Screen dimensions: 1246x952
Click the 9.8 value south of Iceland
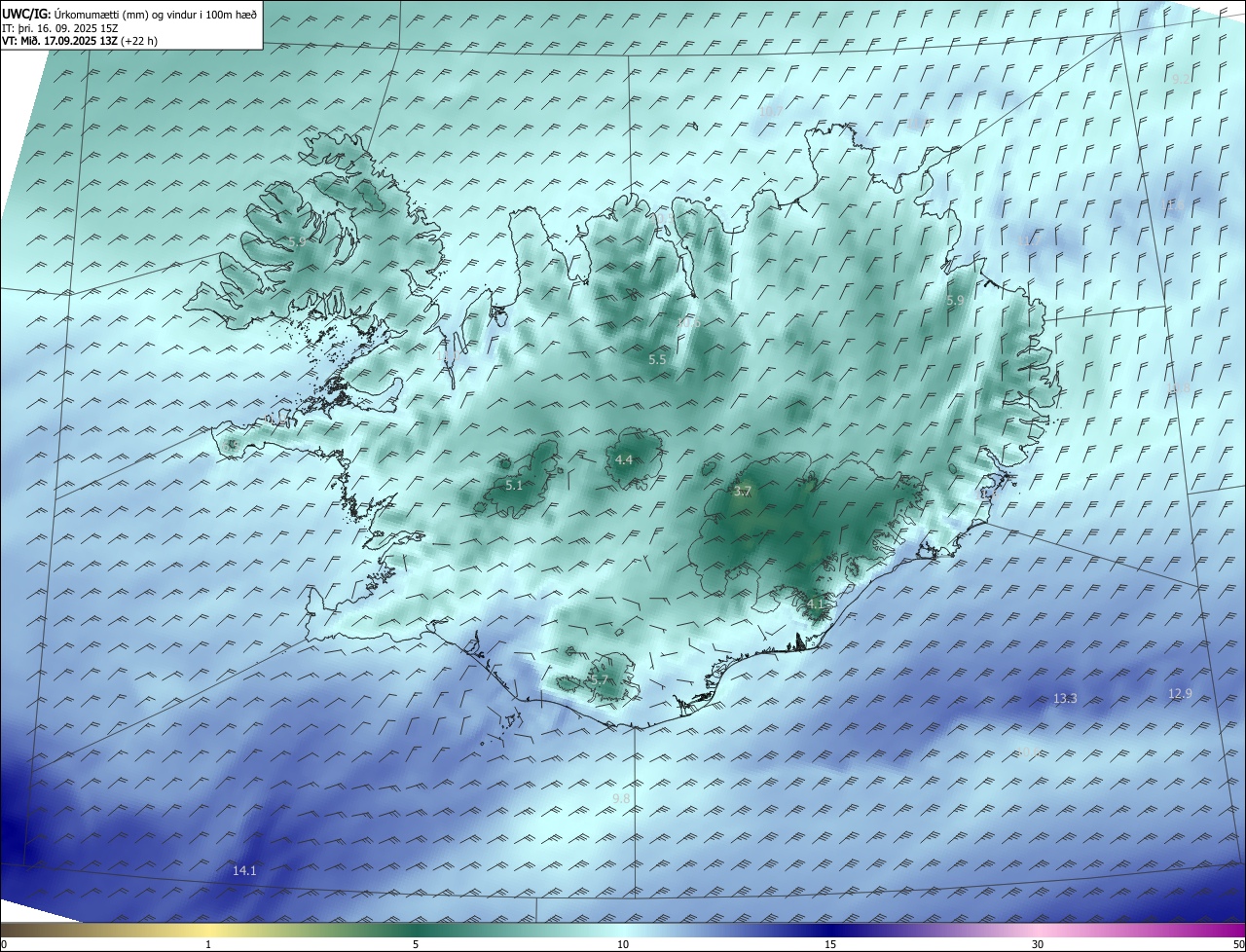pos(621,798)
